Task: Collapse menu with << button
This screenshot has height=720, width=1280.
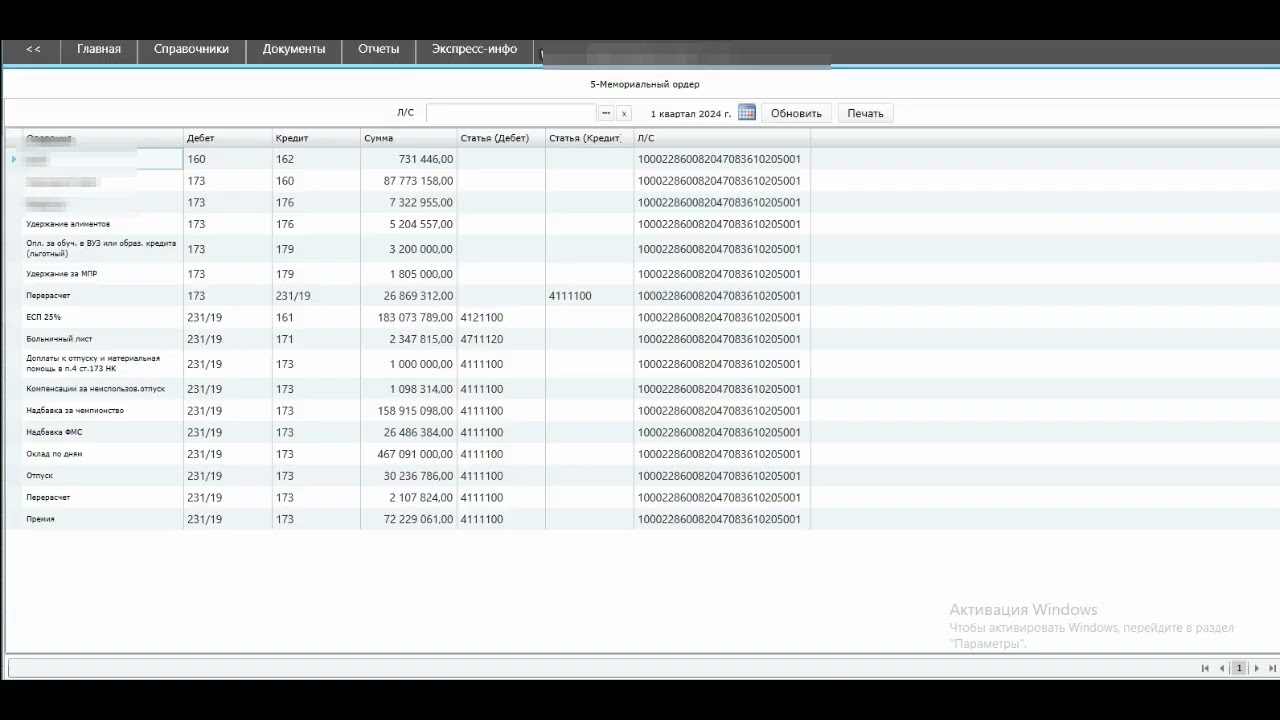Action: 33,49
